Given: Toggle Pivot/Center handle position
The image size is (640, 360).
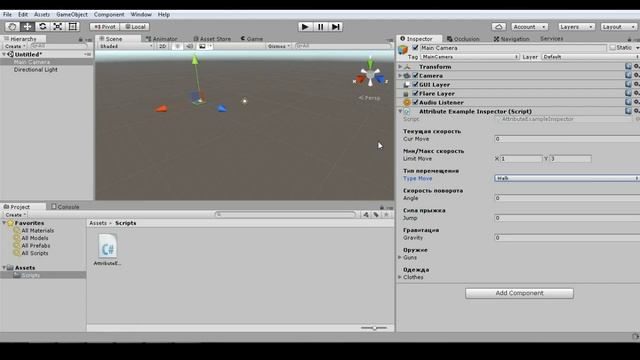Looking at the screenshot, I should tap(104, 27).
